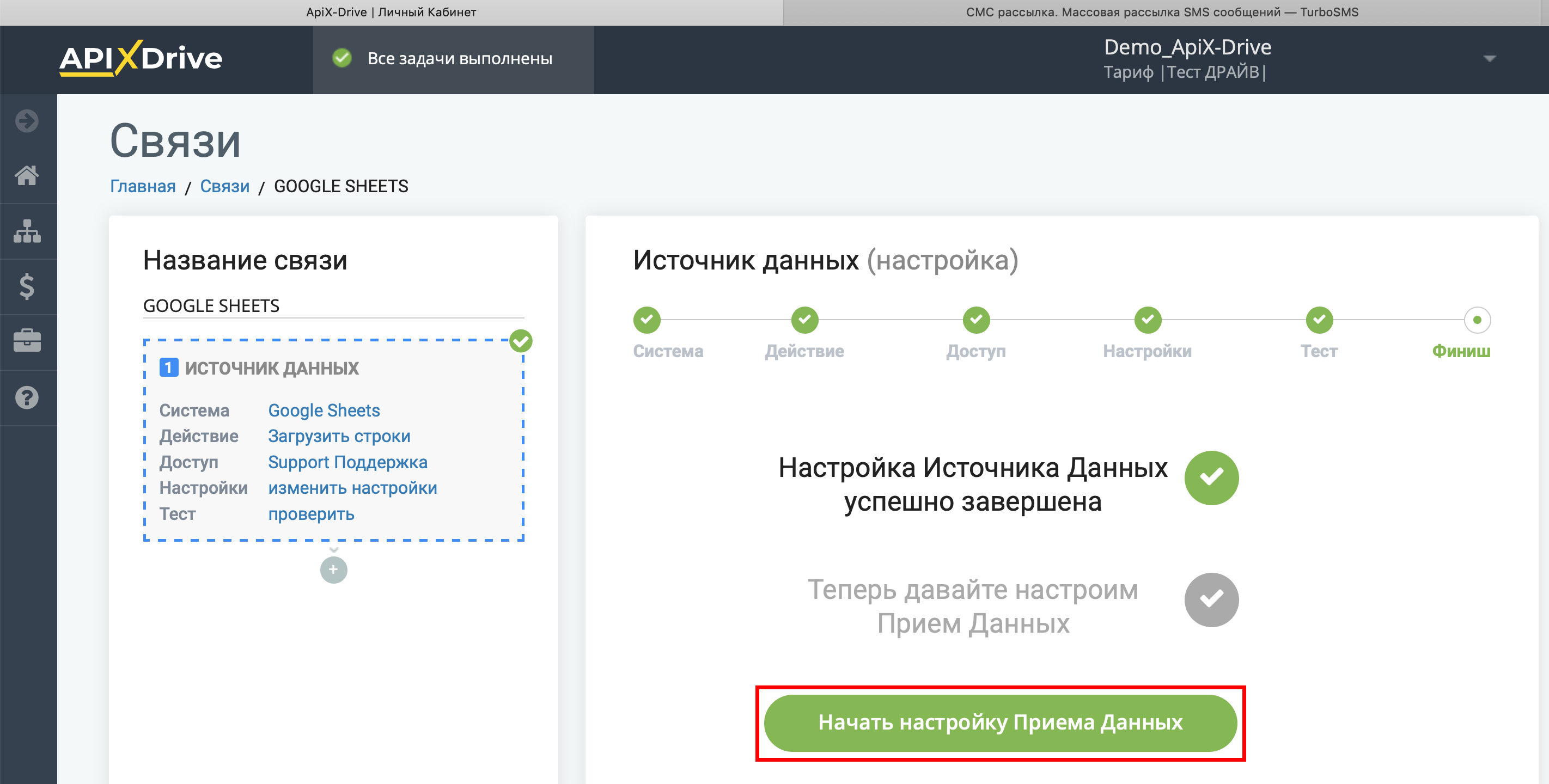Expand the sidebar with the arrow icon
The image size is (1549, 784).
tap(27, 121)
